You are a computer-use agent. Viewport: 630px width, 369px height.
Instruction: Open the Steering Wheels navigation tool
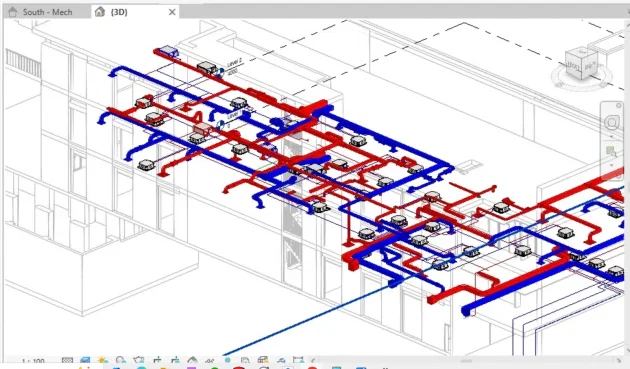click(612, 122)
